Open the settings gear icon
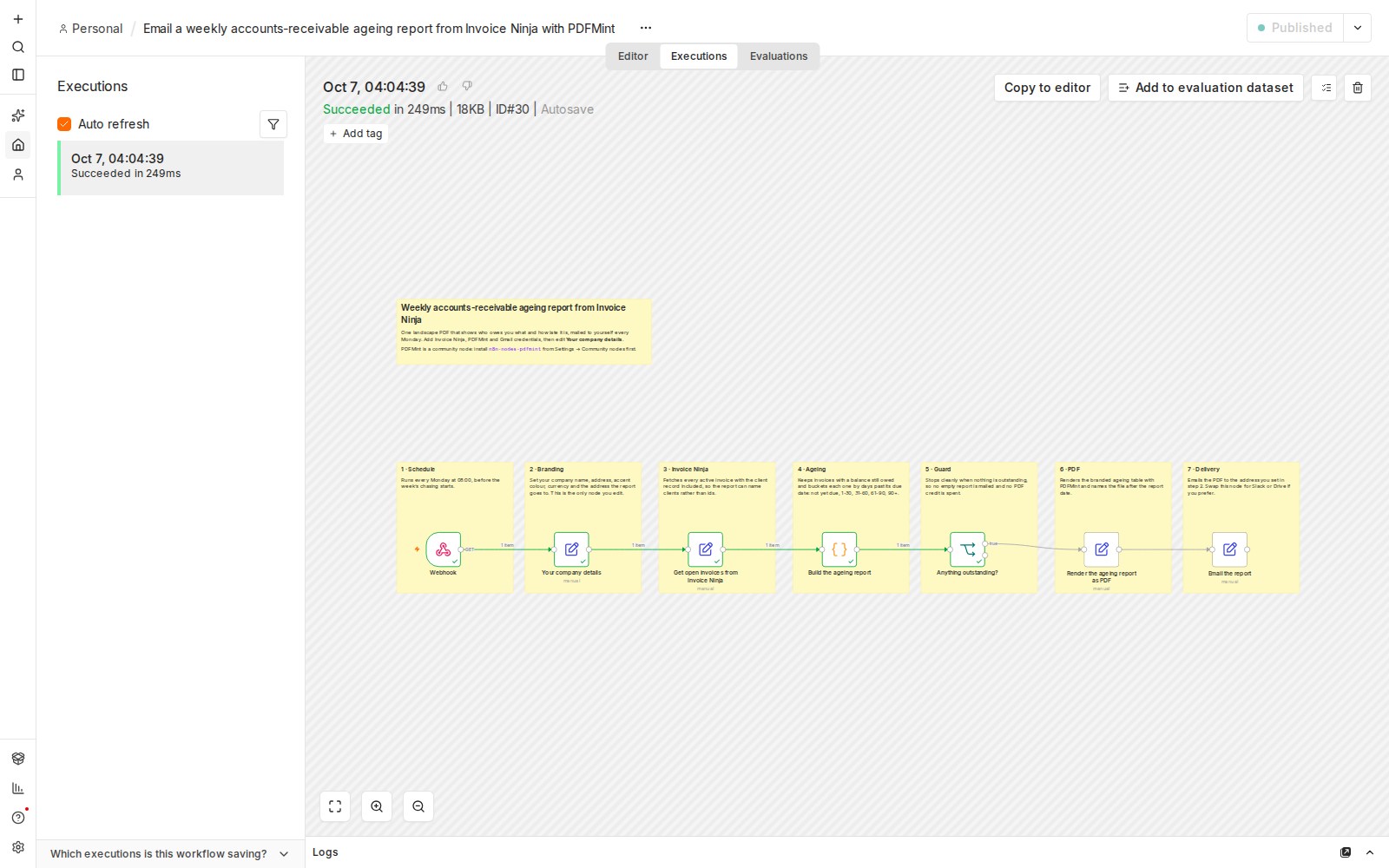1389x868 pixels. pos(18,847)
